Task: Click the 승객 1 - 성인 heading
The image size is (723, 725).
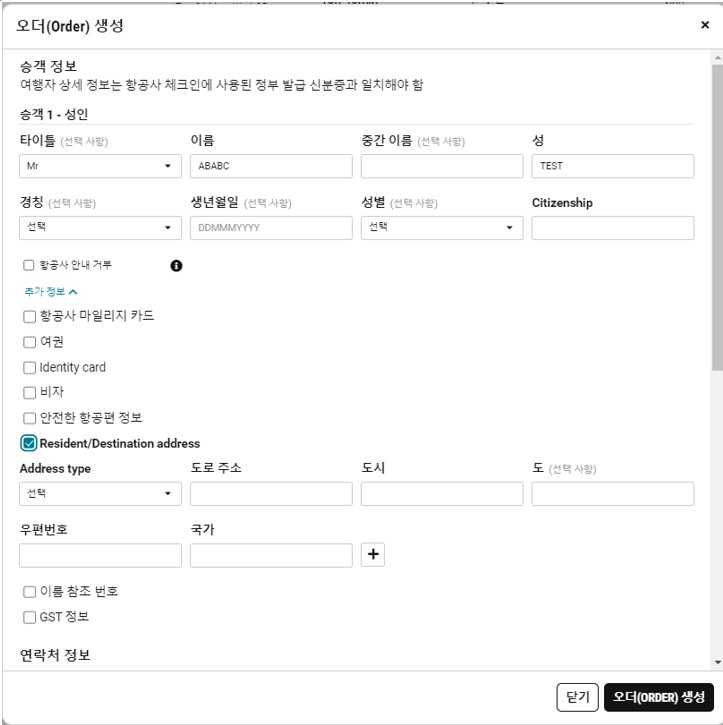Action: coord(54,114)
